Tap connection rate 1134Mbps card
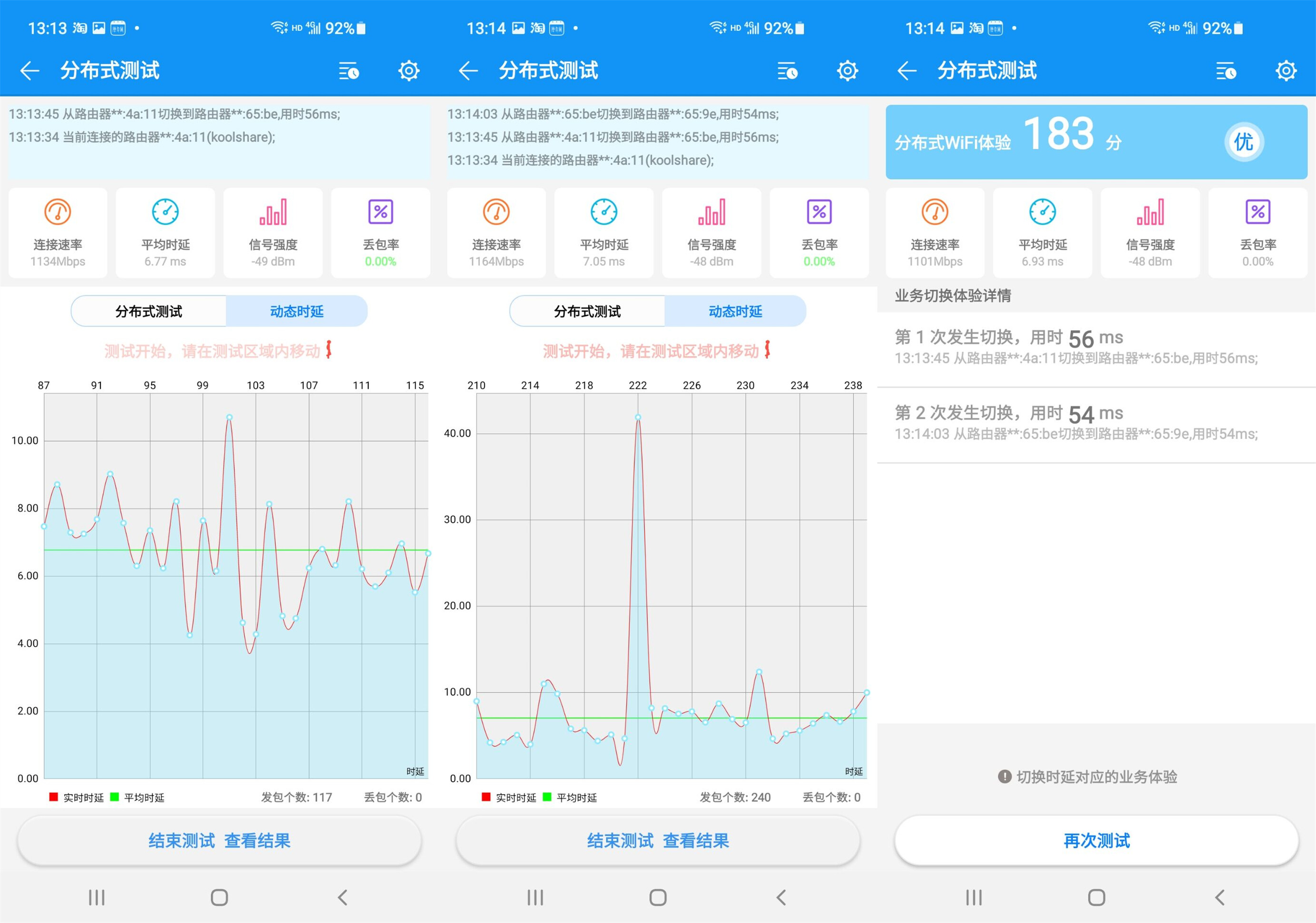1316x923 pixels. pyautogui.click(x=58, y=233)
